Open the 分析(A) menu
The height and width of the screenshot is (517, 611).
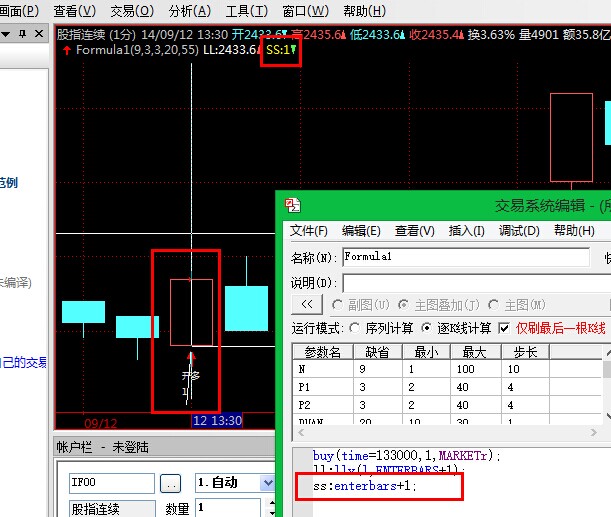click(190, 11)
